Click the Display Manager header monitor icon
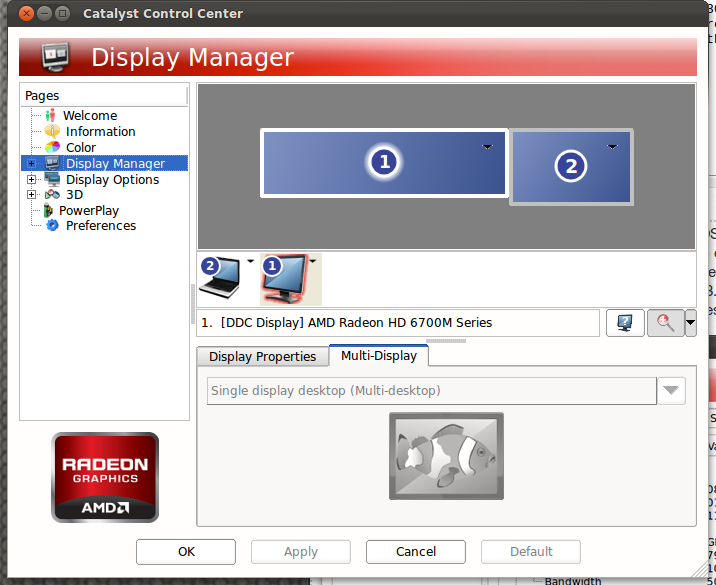This screenshot has height=585, width=716. (55, 57)
